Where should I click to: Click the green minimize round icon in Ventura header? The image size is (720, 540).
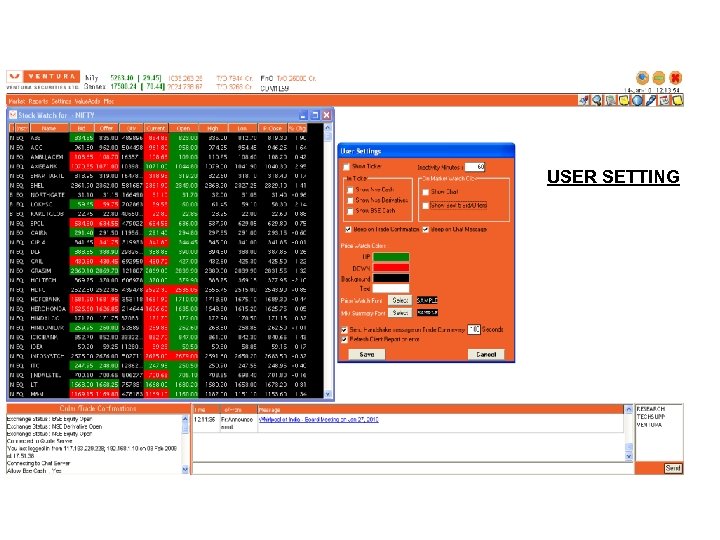point(658,78)
